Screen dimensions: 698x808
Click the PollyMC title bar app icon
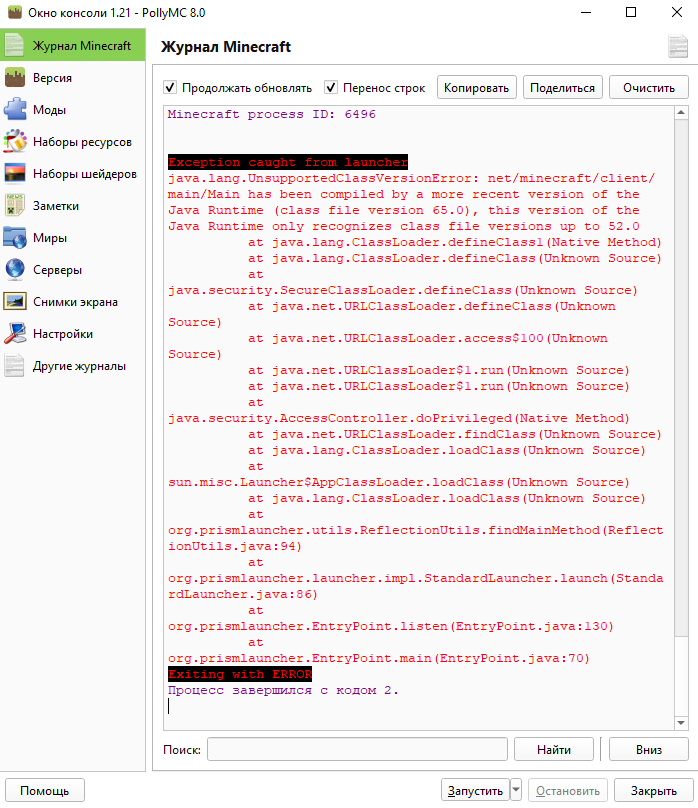[14, 12]
